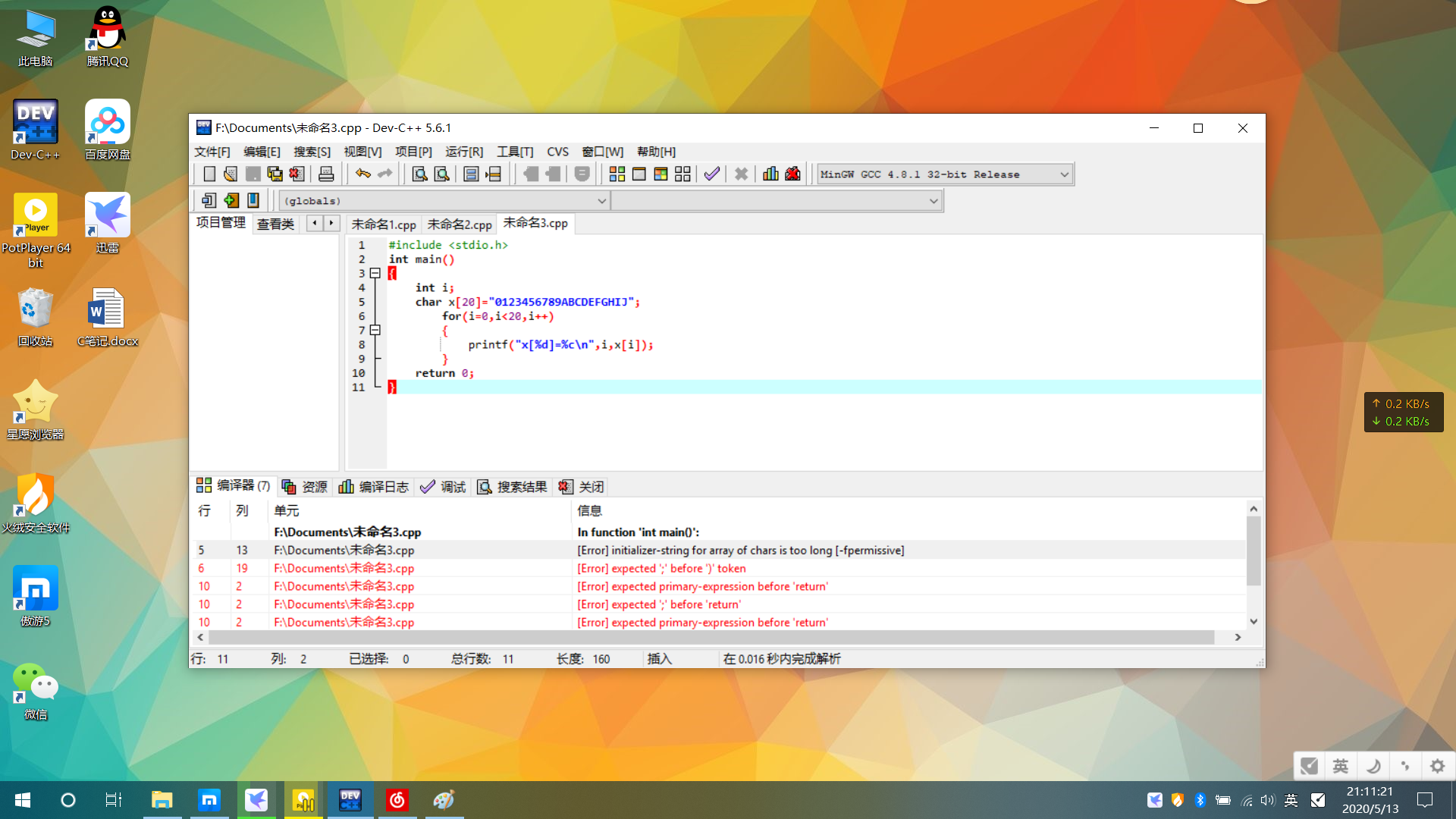The image size is (1456, 819).
Task: Open the 工具[T] menu
Action: (x=515, y=152)
